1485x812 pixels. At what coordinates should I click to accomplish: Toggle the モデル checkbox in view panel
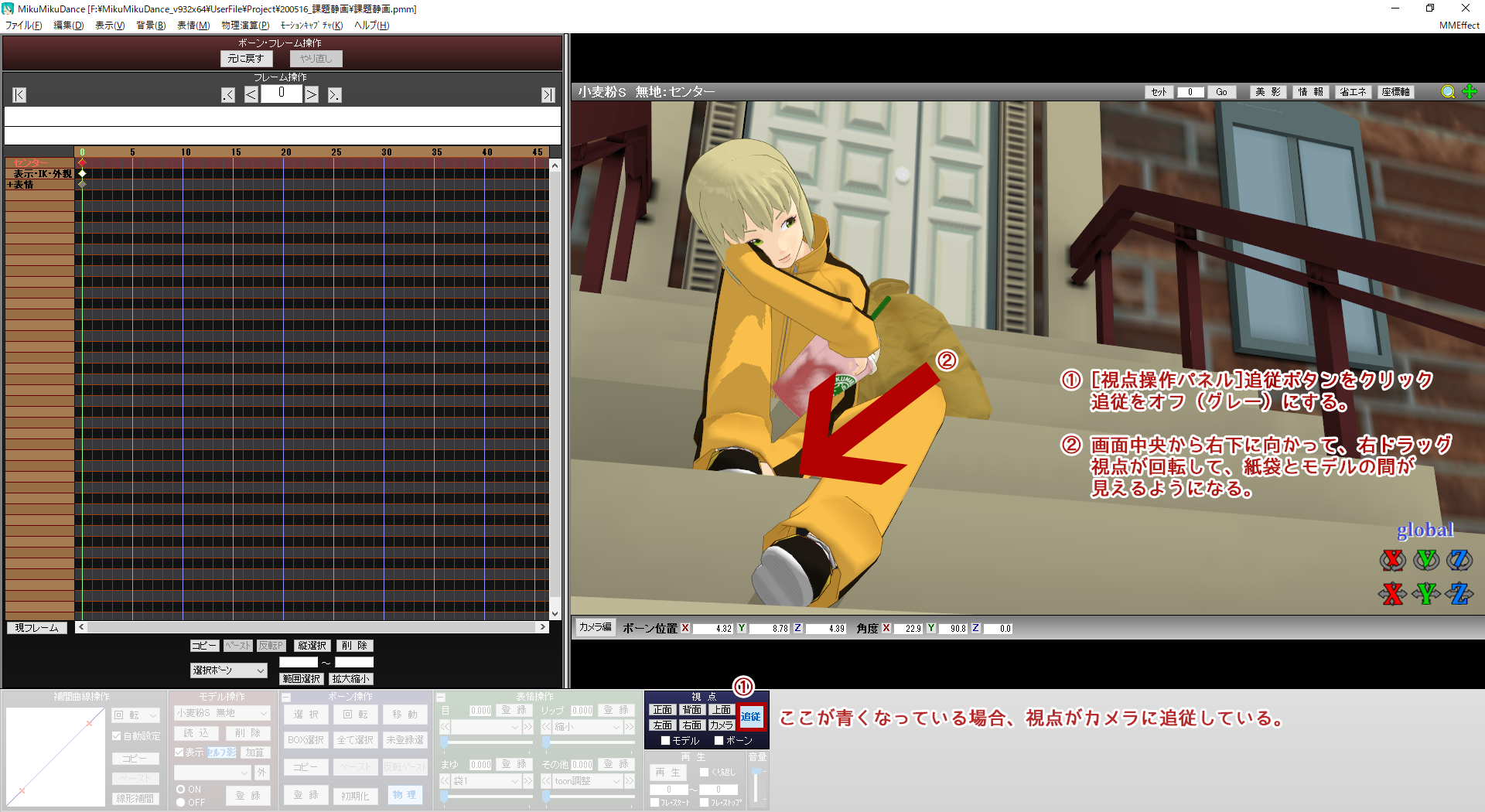coord(665,741)
